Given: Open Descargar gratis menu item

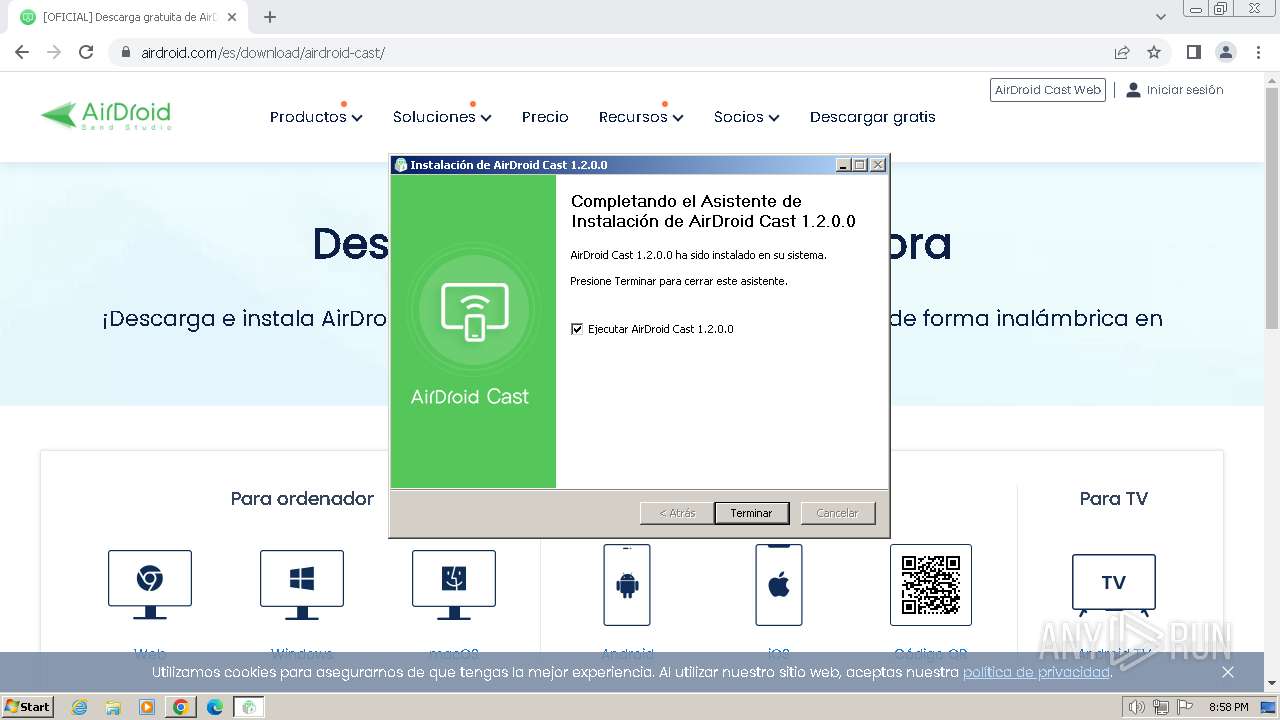Looking at the screenshot, I should pyautogui.click(x=873, y=117).
